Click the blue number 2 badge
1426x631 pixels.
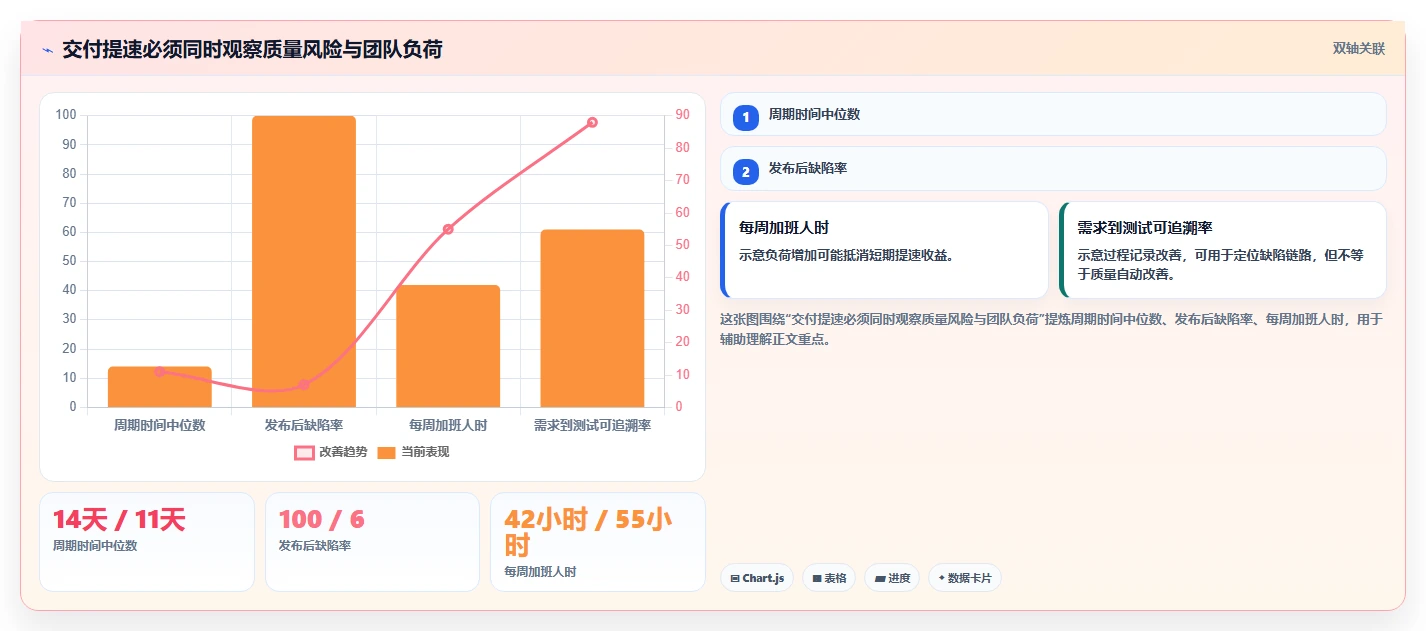[745, 172]
